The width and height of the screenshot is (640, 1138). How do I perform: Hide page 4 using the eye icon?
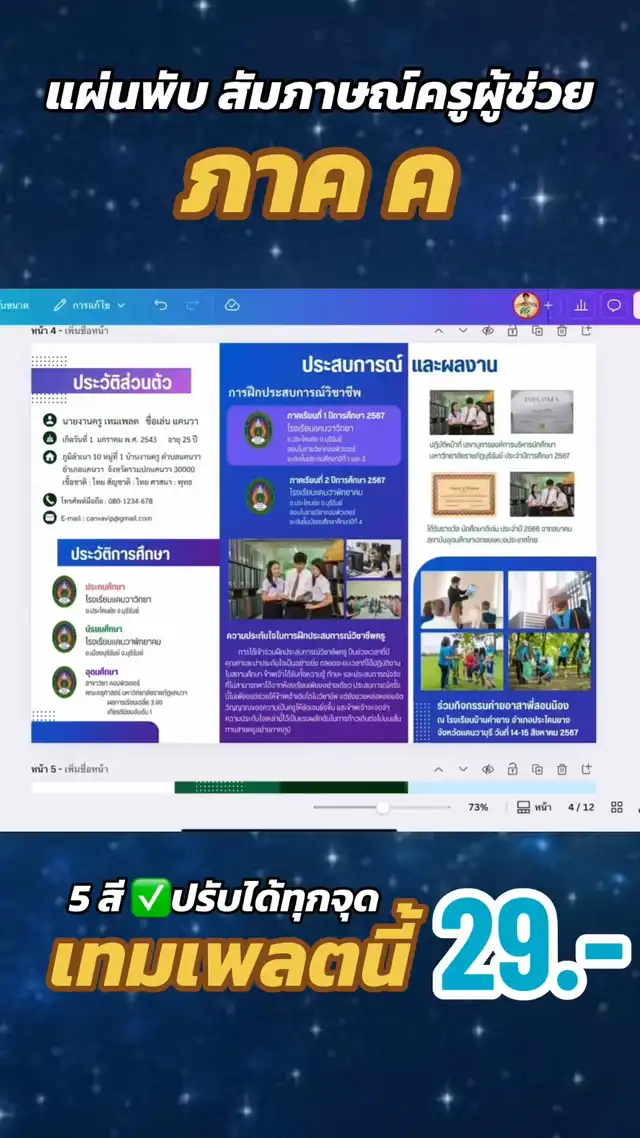click(488, 331)
